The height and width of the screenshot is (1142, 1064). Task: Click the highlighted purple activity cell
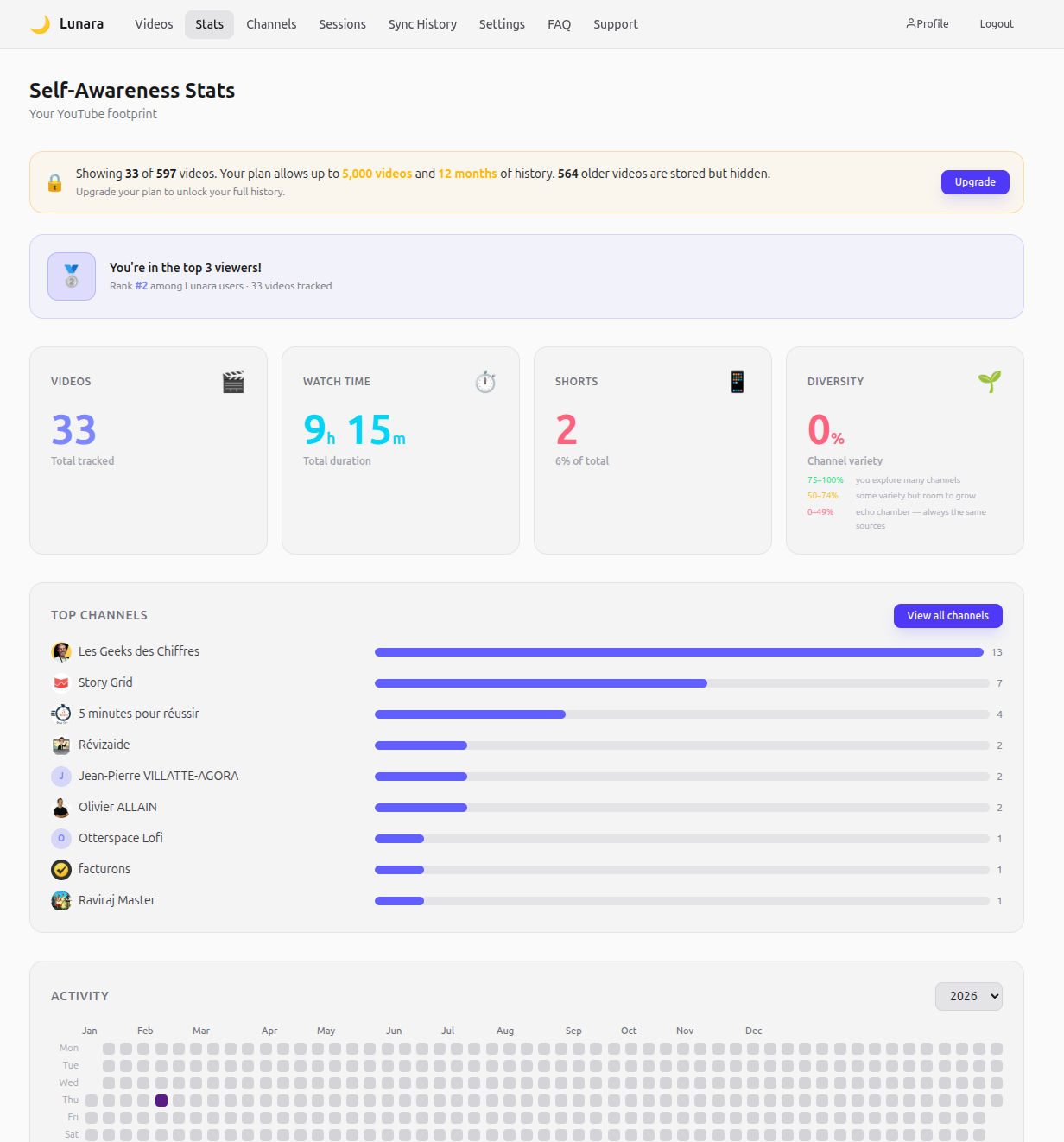(x=161, y=1101)
